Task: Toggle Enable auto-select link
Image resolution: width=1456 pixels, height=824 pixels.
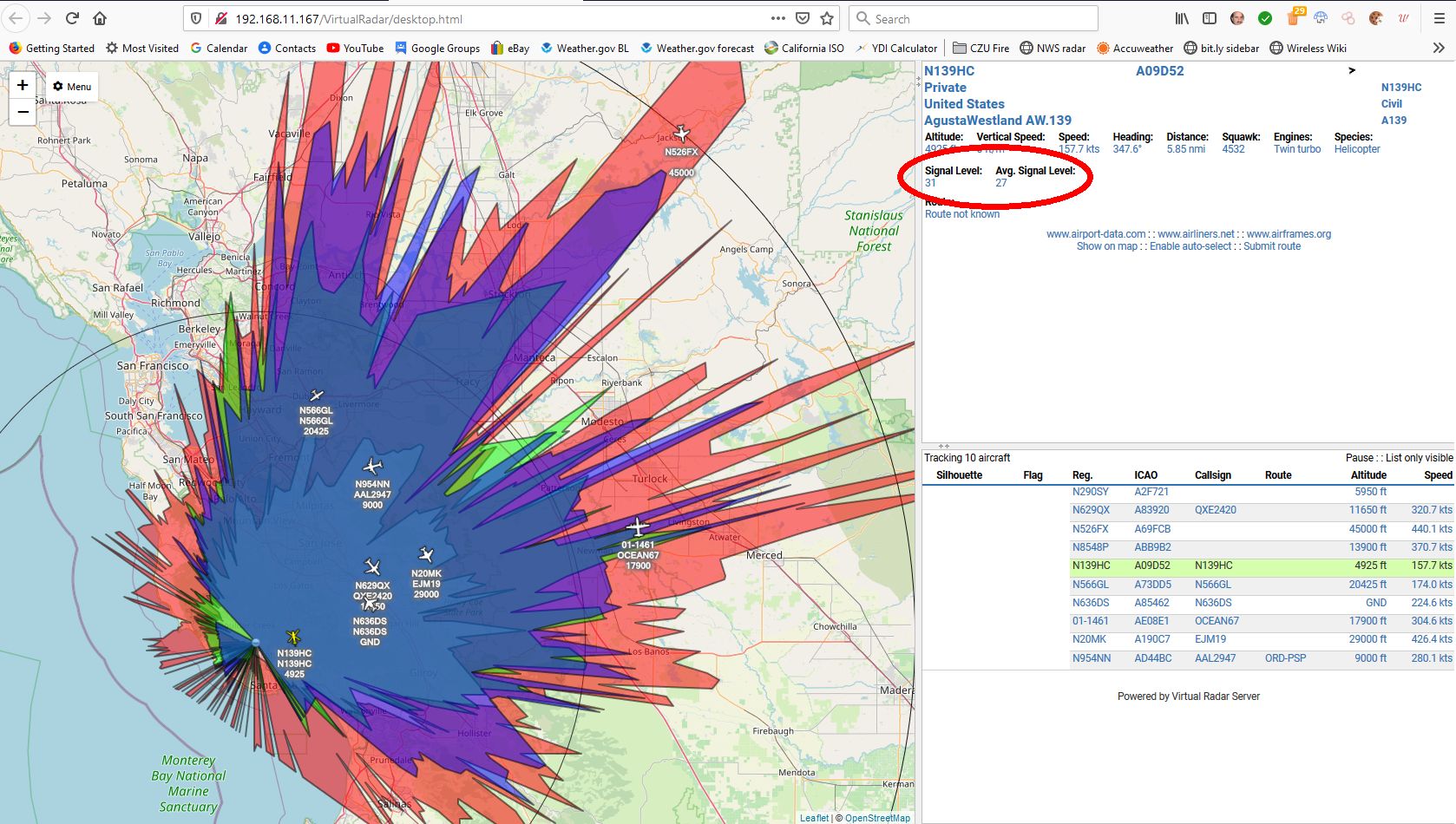Action: click(x=1190, y=246)
